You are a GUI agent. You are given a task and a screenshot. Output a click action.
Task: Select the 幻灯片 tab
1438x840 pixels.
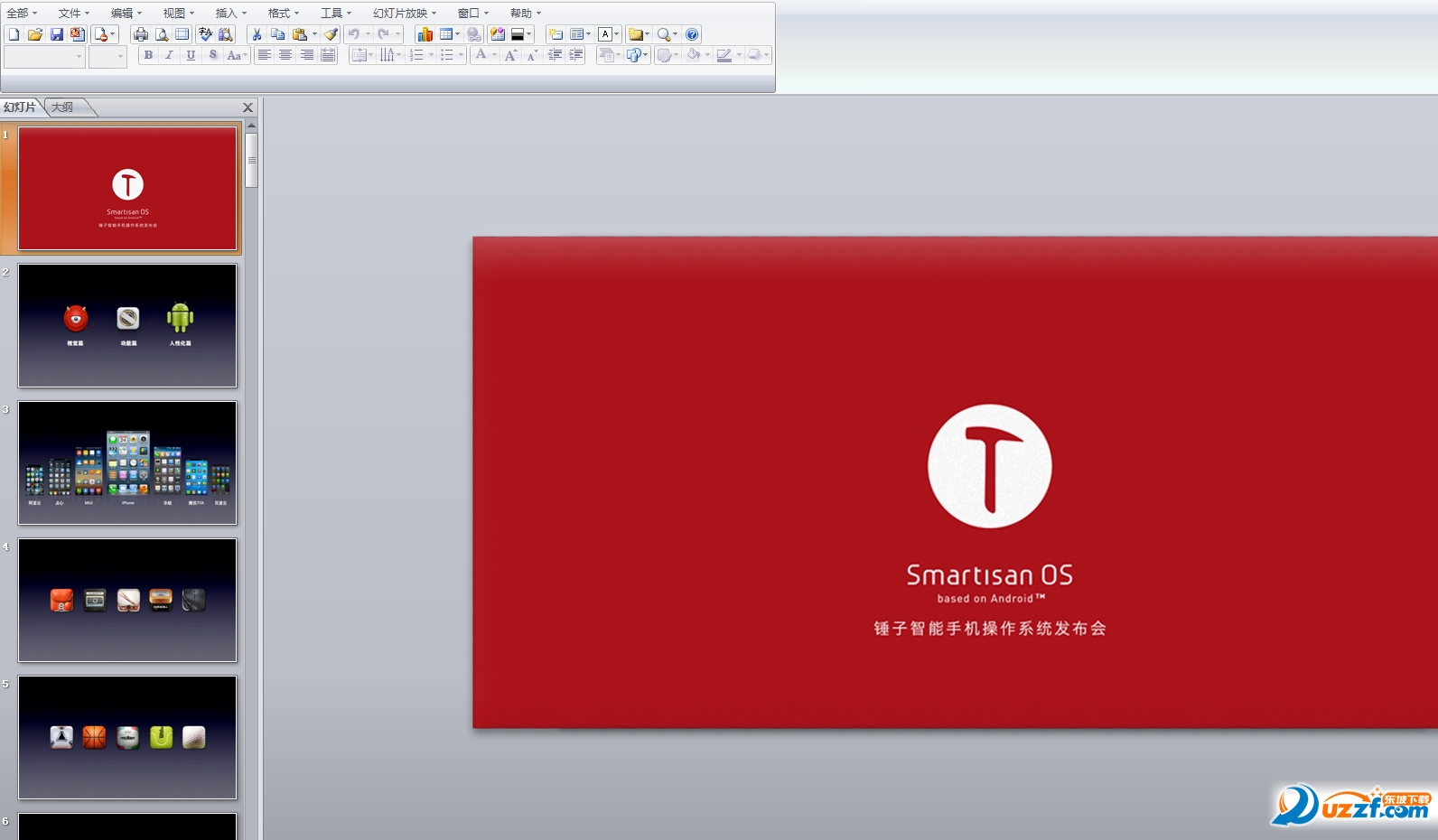tap(20, 107)
